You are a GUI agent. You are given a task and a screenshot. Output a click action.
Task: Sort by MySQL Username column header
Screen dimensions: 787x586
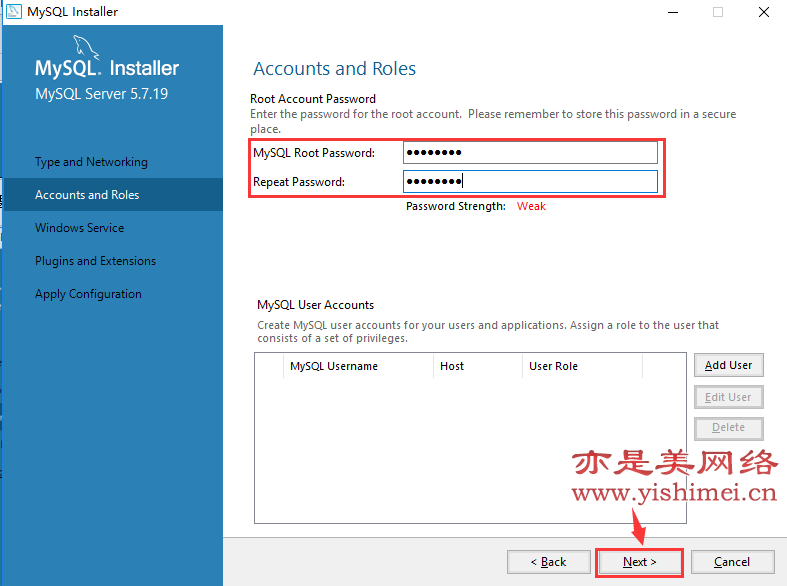click(358, 366)
